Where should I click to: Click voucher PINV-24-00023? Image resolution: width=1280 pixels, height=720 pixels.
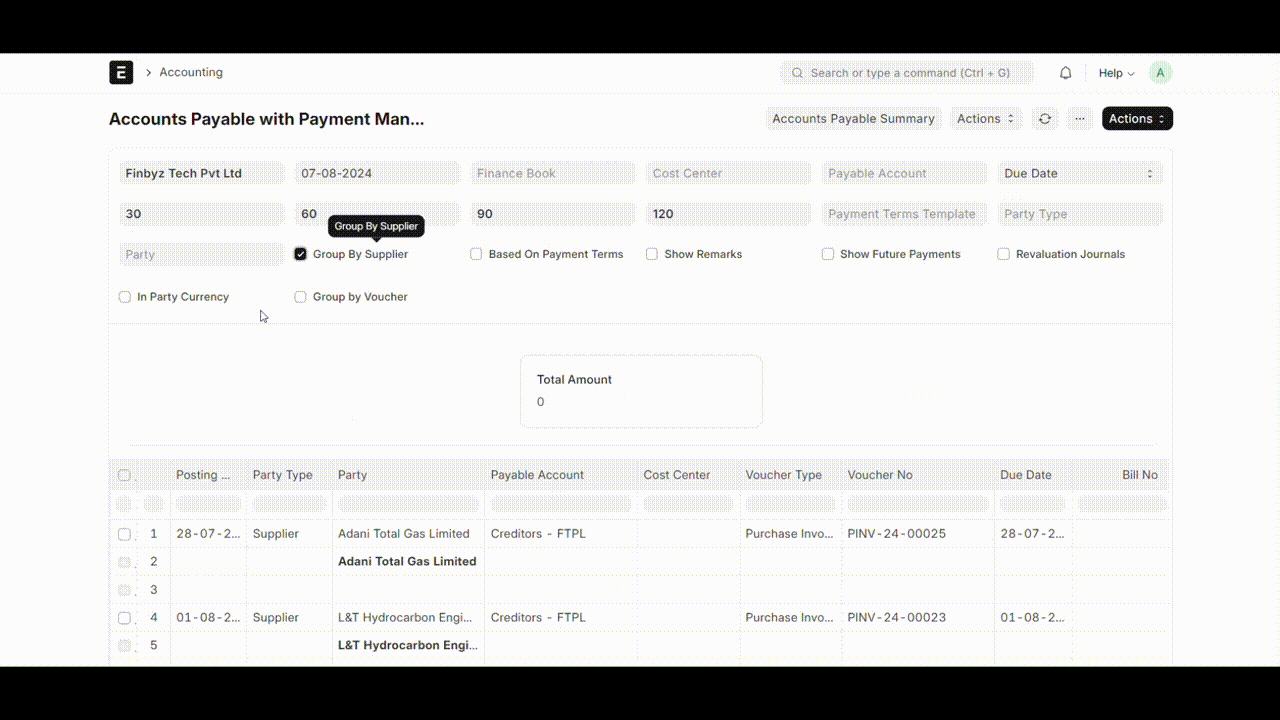tap(896, 618)
